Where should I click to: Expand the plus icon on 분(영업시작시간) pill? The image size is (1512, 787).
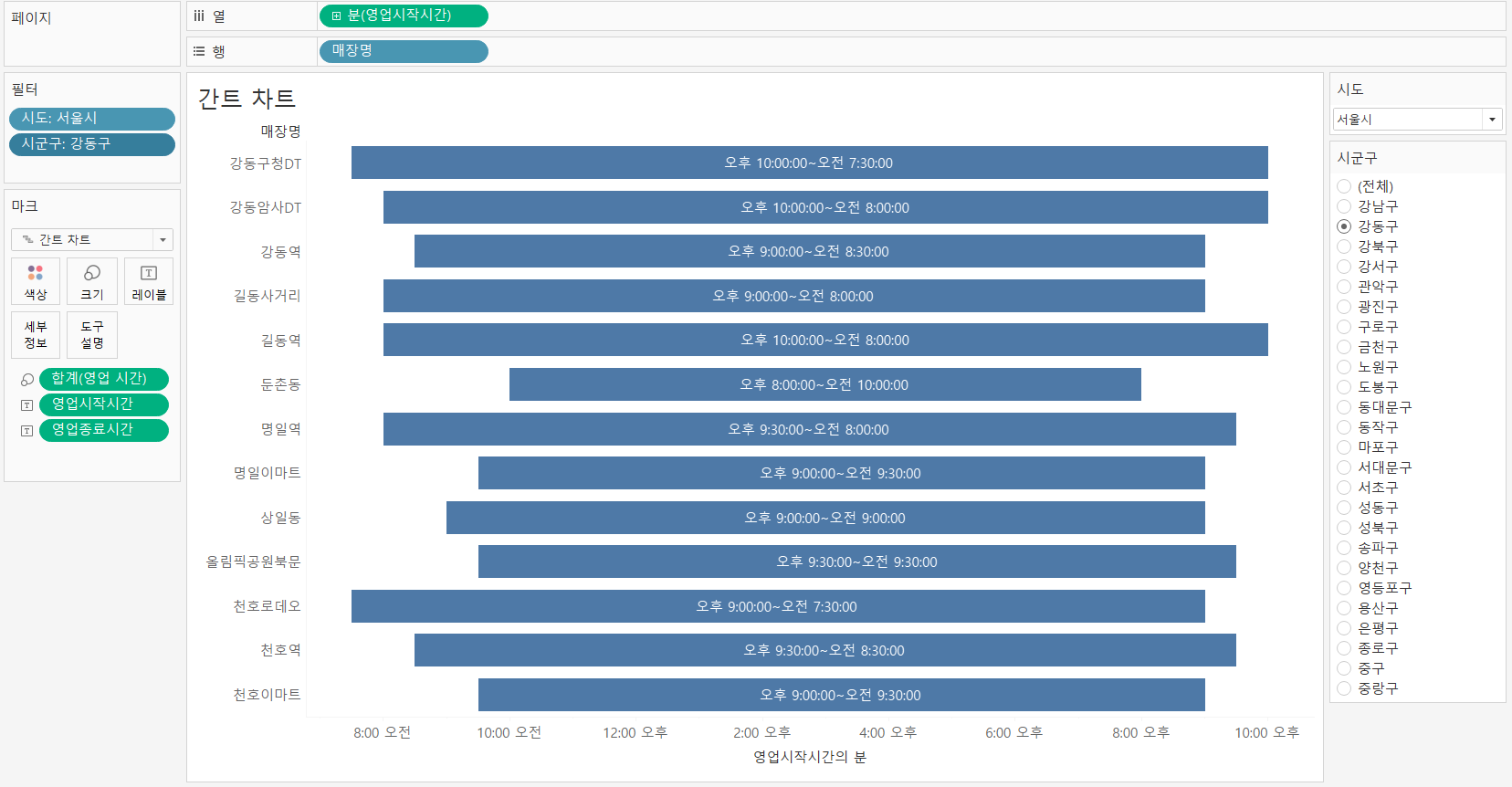pos(337,16)
